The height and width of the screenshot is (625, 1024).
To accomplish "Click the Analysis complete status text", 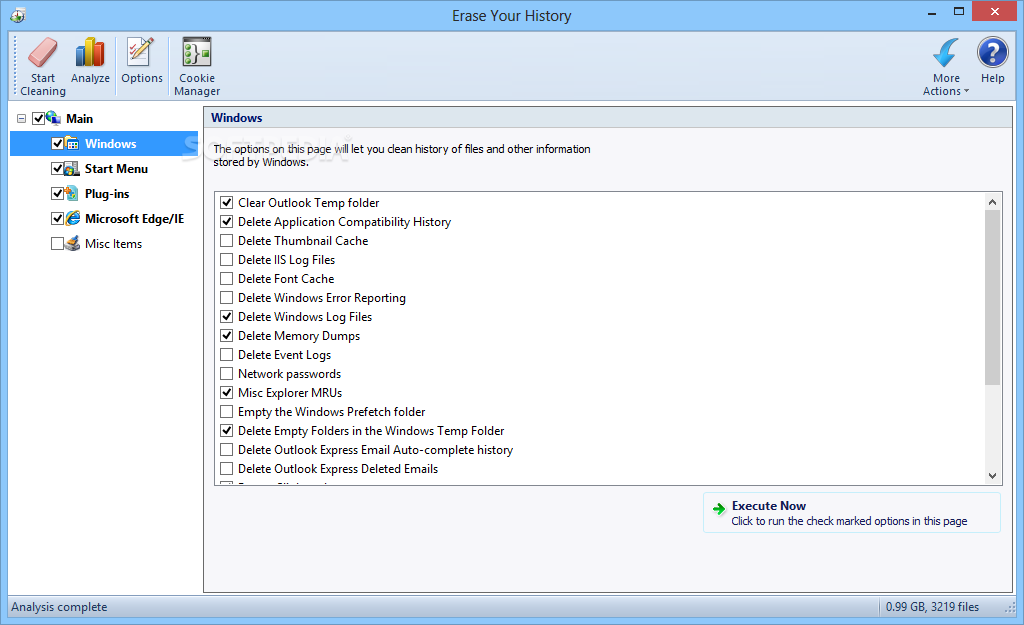I will pos(59,607).
